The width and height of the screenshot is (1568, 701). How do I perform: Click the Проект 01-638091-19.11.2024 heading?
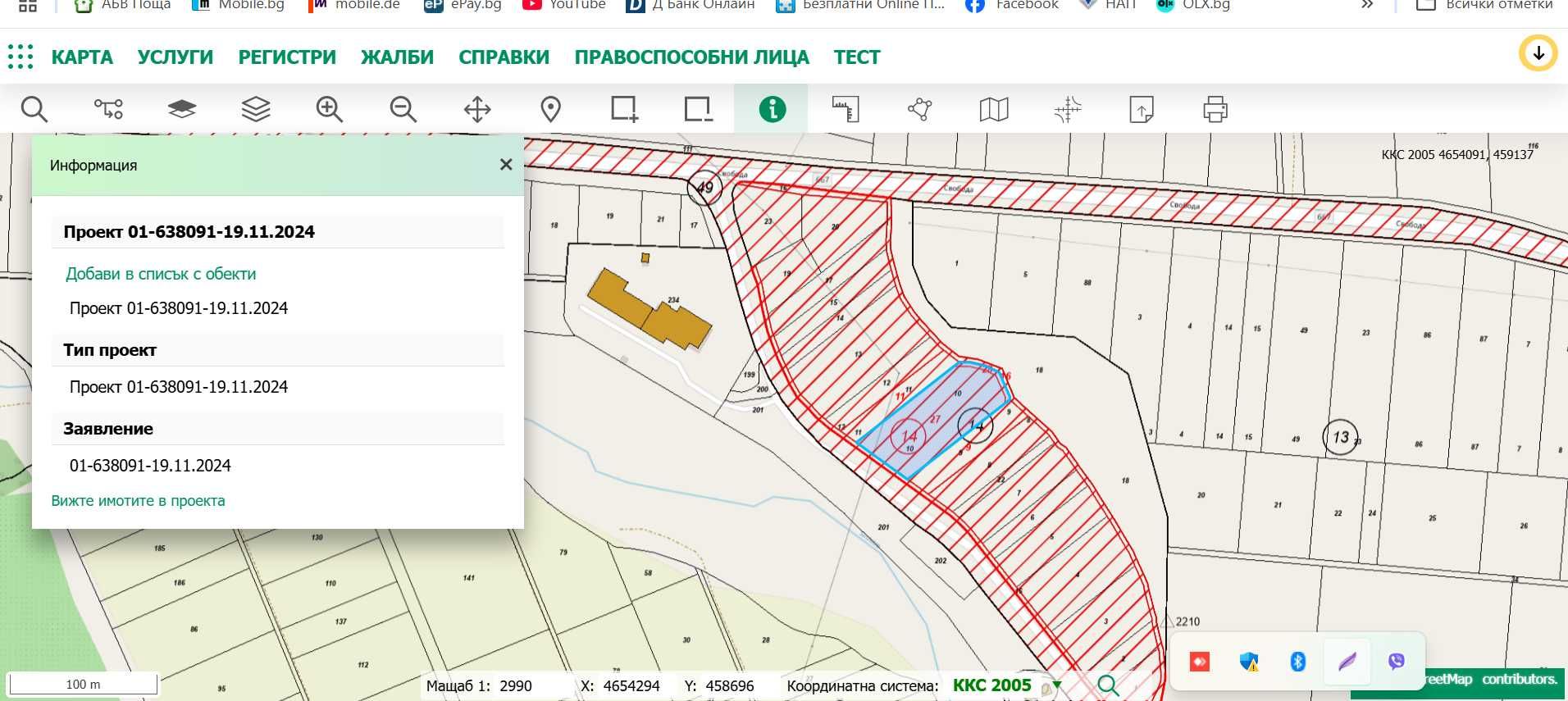coord(189,232)
